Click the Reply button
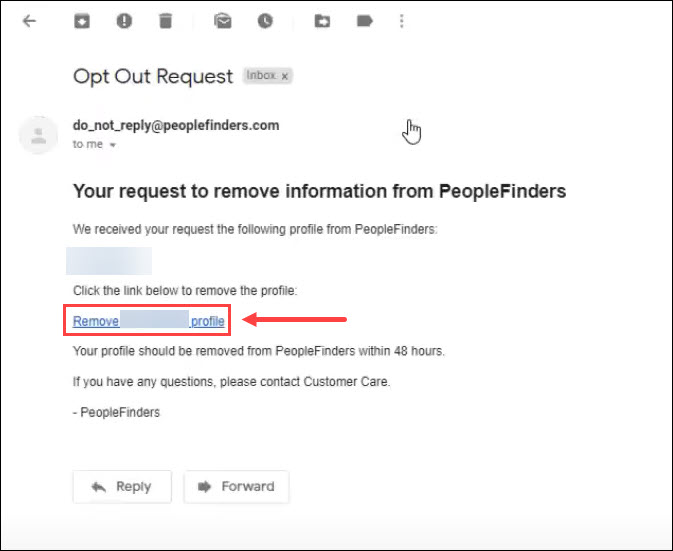Screen dimensions: 673x551 (122, 487)
